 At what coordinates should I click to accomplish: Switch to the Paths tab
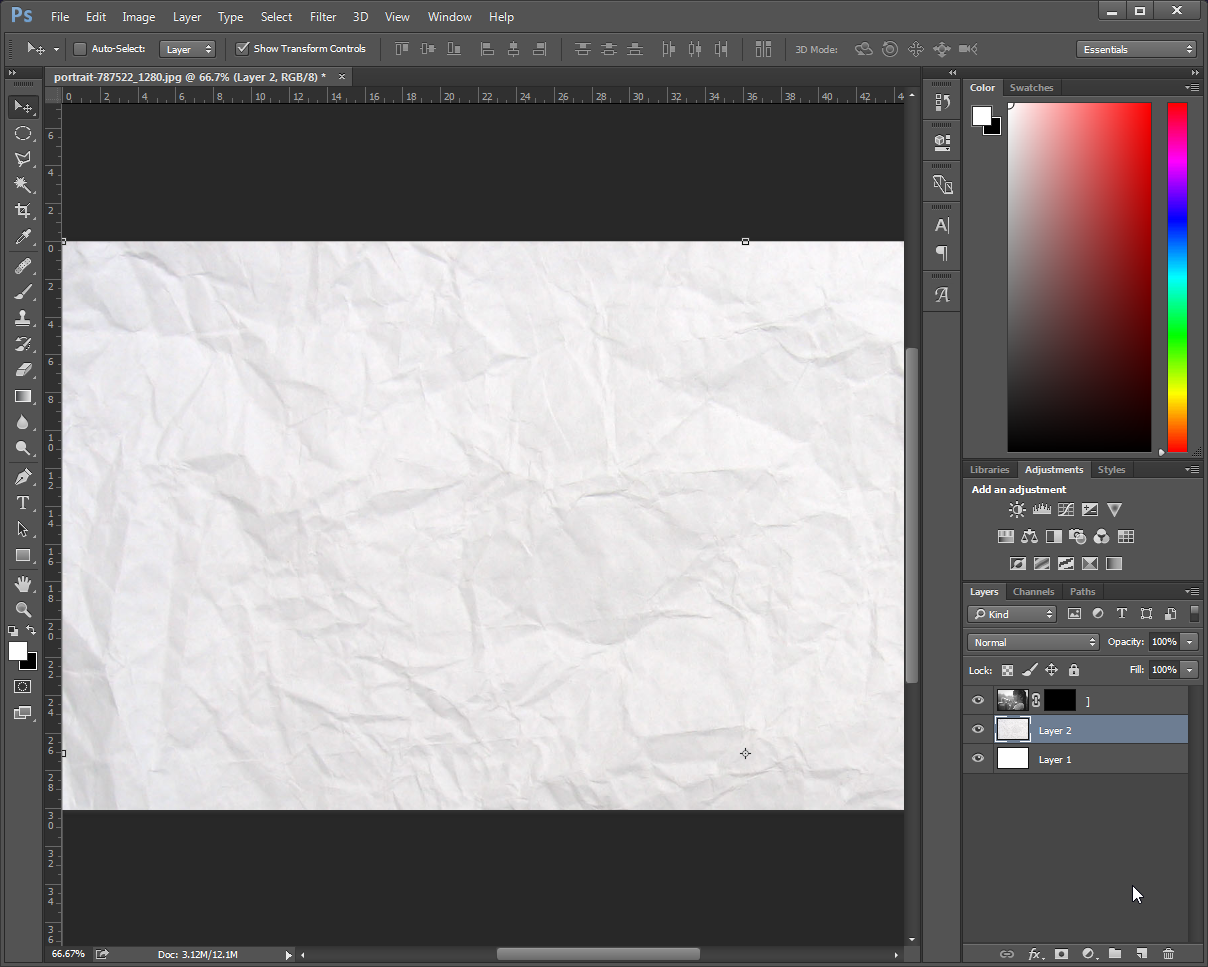1082,591
